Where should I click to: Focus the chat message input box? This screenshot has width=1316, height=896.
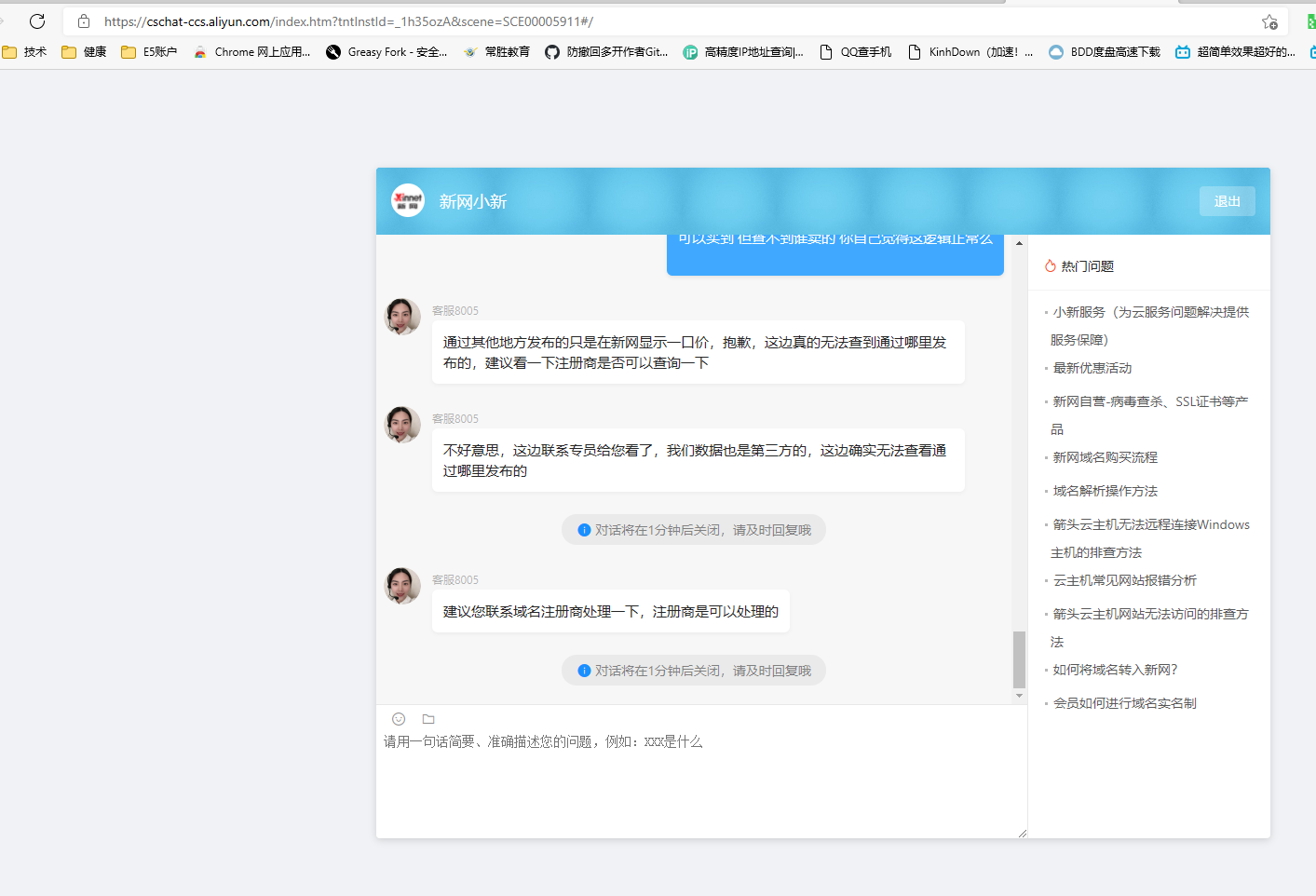699,782
